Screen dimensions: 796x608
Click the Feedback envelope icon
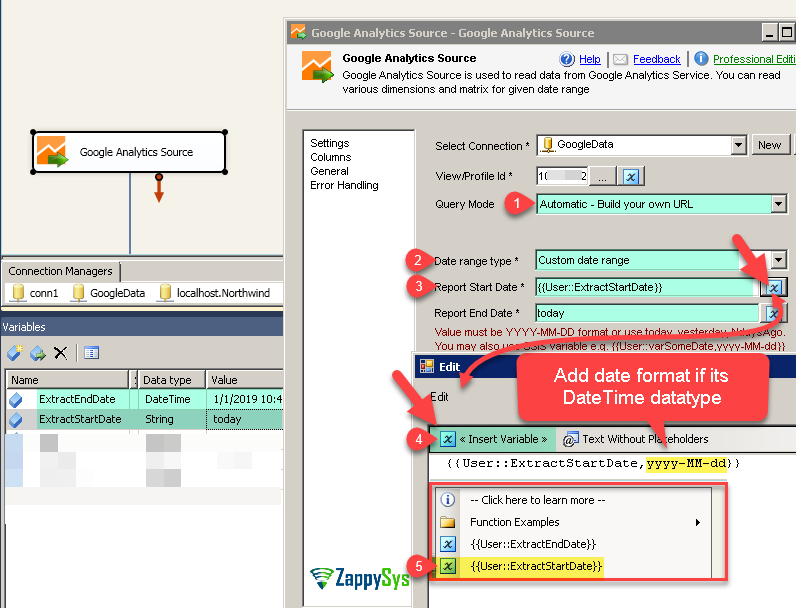click(620, 59)
